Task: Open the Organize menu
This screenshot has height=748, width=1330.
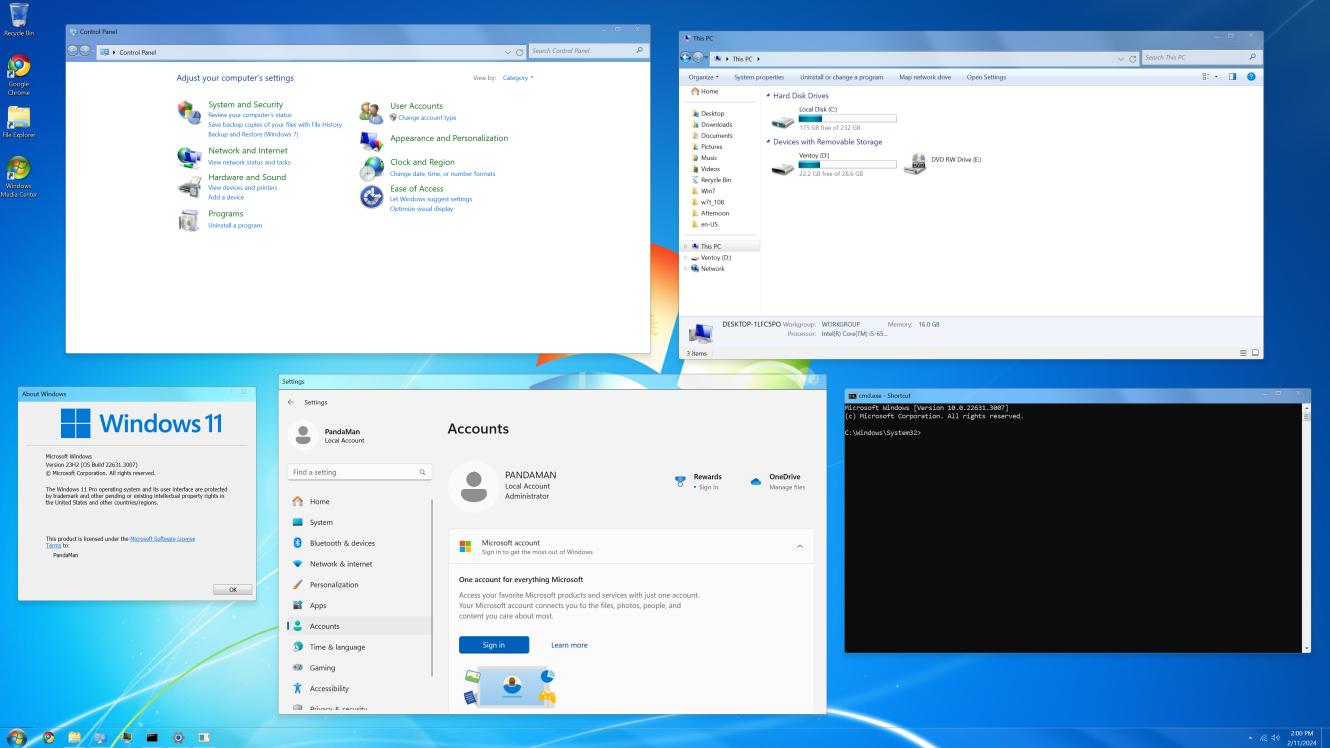Action: [704, 77]
